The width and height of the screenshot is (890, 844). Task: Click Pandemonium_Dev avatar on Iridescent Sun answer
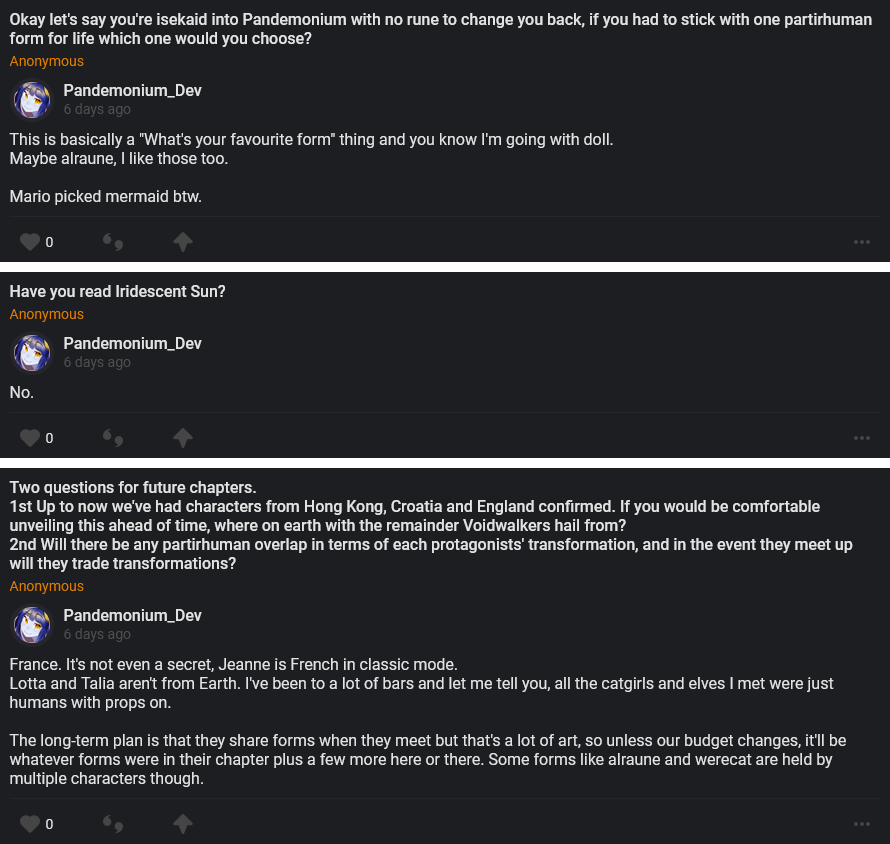[32, 353]
